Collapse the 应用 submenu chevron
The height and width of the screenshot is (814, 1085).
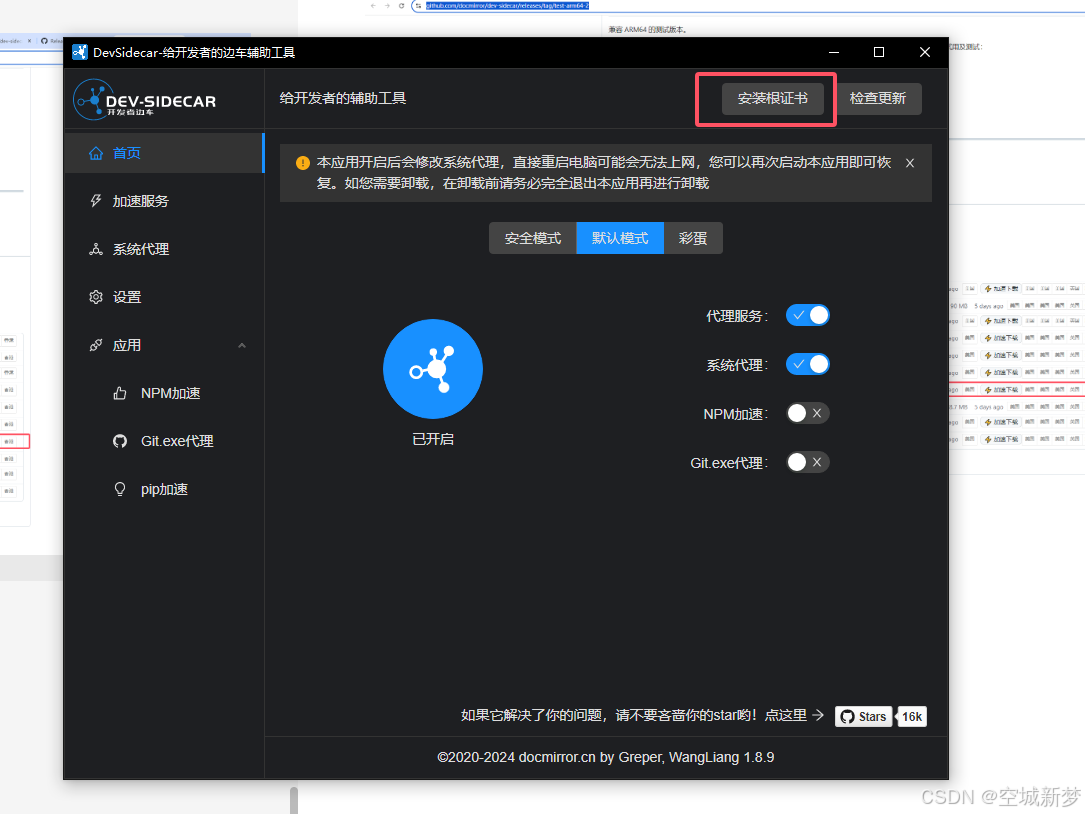[241, 345]
